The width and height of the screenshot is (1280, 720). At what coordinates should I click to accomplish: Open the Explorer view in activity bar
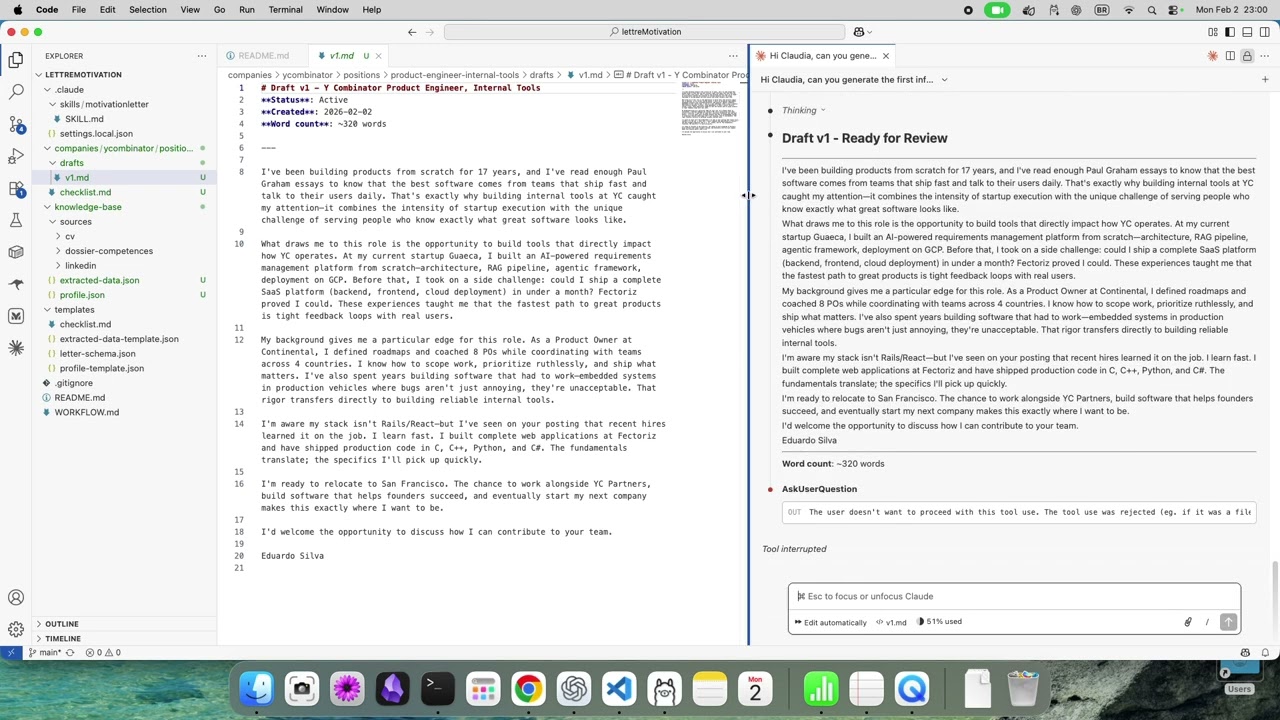pyautogui.click(x=16, y=60)
